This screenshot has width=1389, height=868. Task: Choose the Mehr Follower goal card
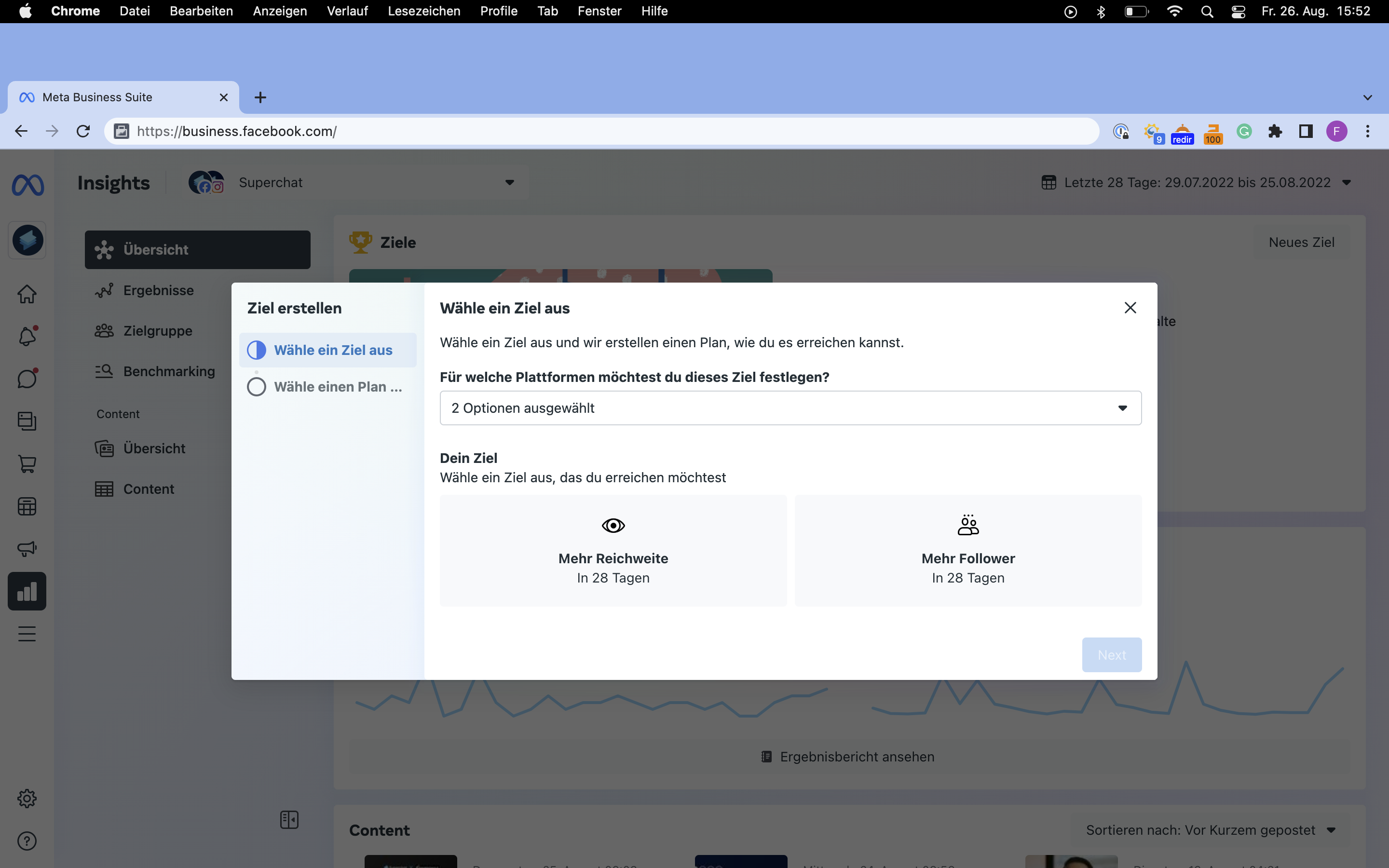pos(967,550)
